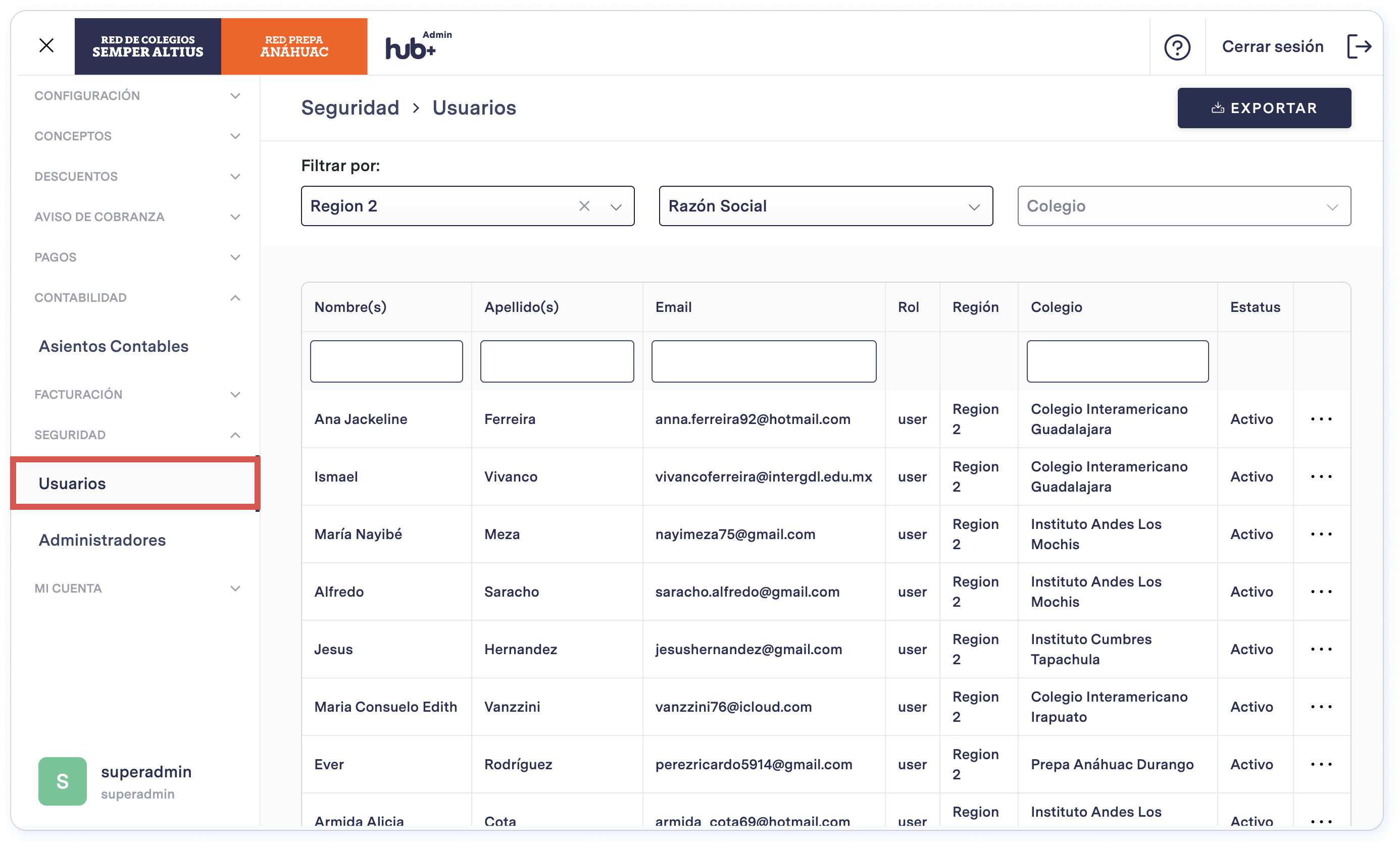
Task: Collapse the SEGURIDAD menu section
Action: point(137,434)
